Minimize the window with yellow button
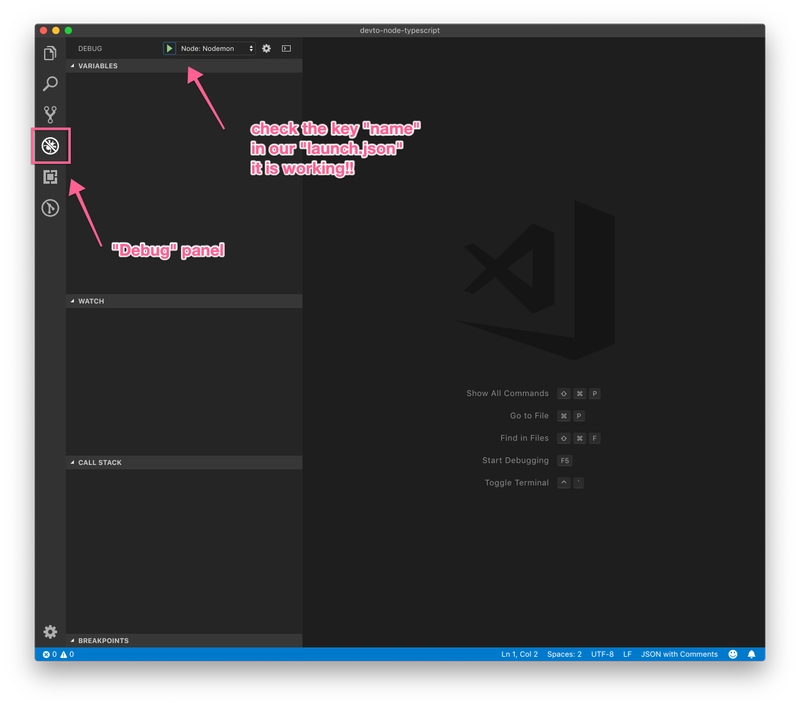Viewport: 800px width, 707px height. click(x=56, y=31)
